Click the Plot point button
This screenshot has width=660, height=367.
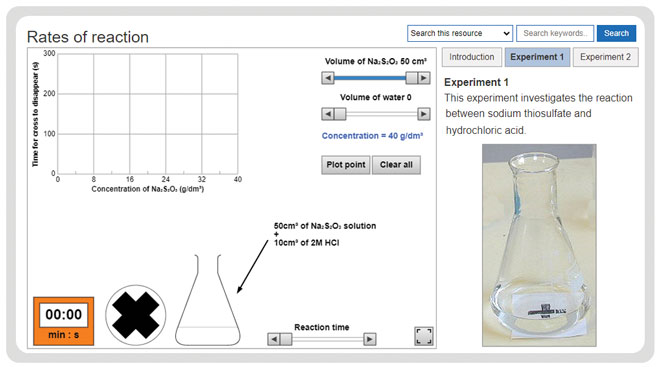346,165
